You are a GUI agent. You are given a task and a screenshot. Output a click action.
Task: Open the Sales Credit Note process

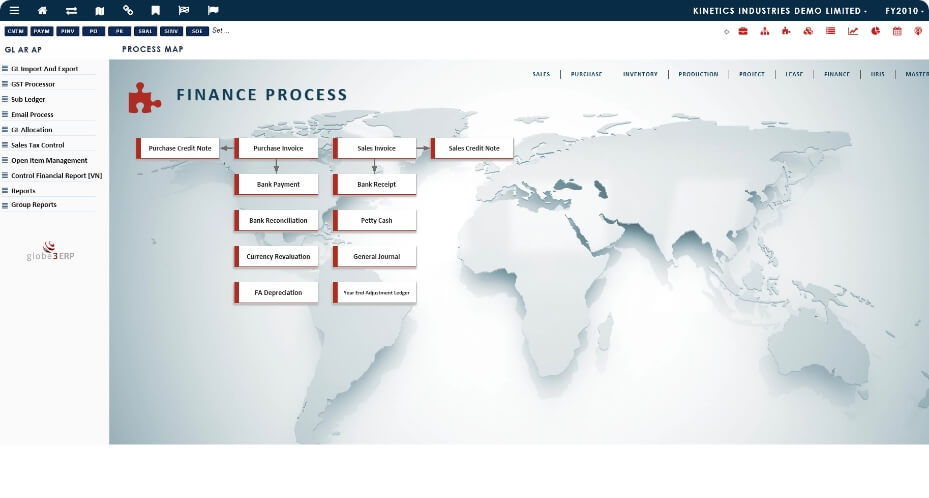pyautogui.click(x=472, y=148)
